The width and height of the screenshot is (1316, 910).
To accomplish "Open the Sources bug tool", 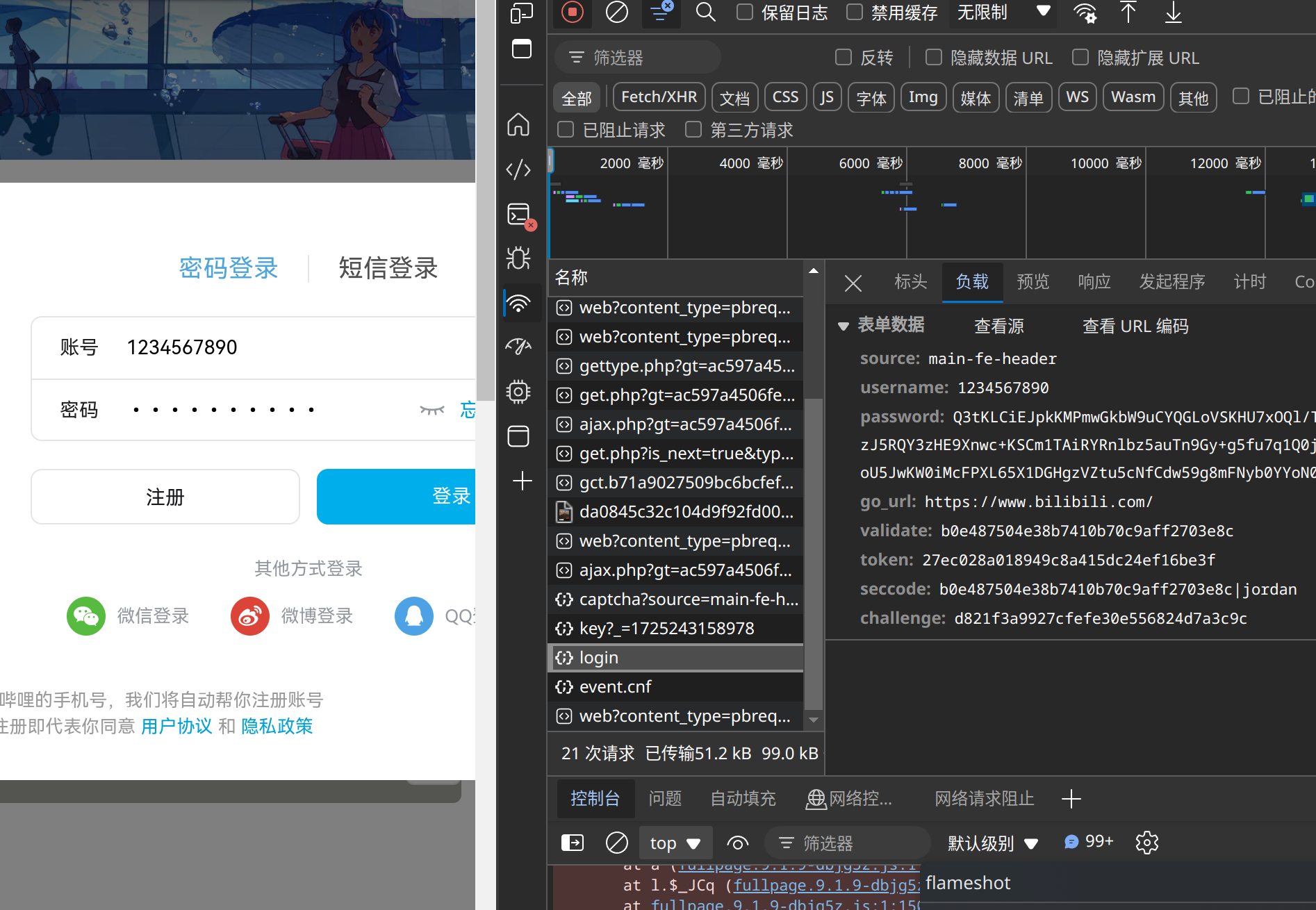I will (518, 258).
